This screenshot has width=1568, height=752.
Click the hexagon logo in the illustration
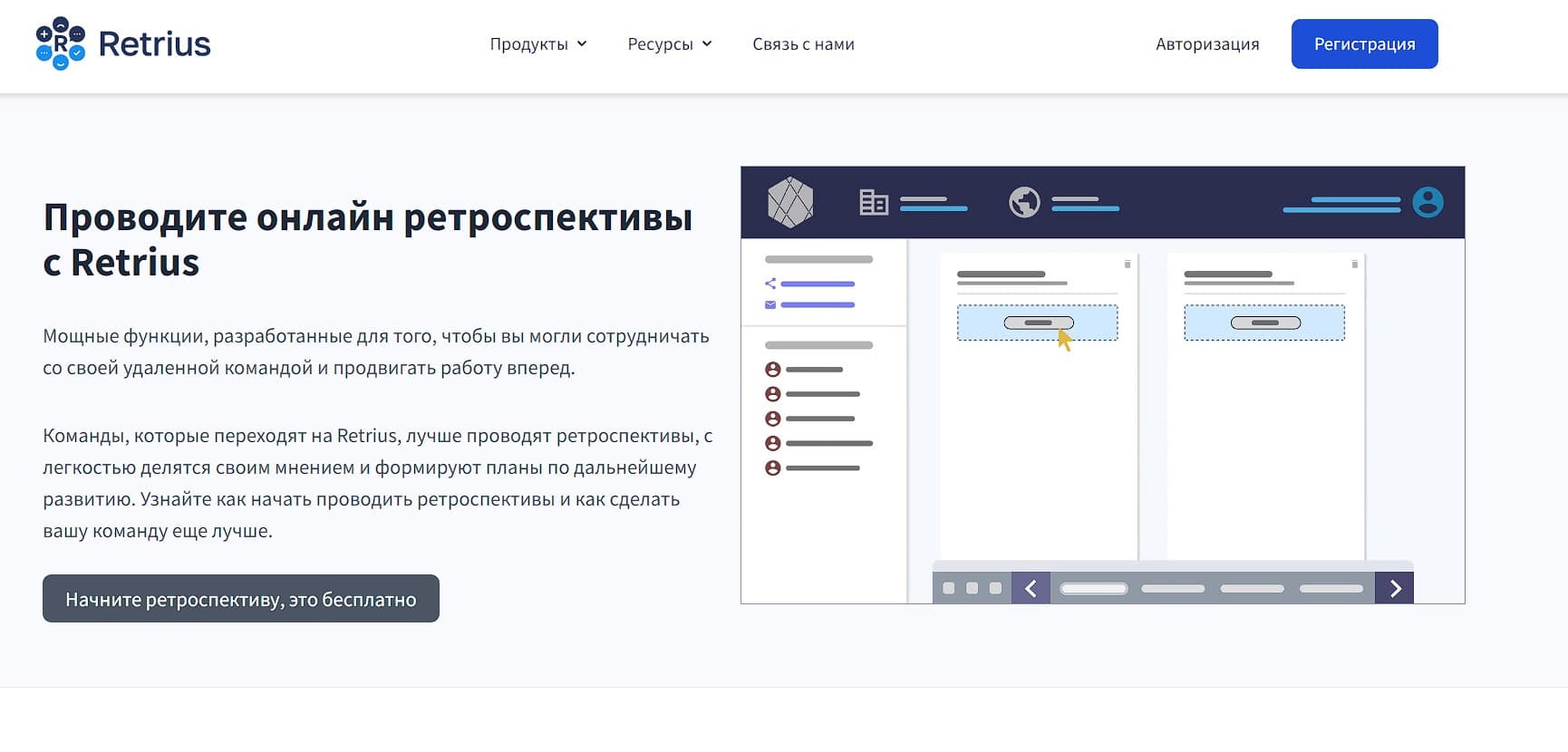pos(790,201)
